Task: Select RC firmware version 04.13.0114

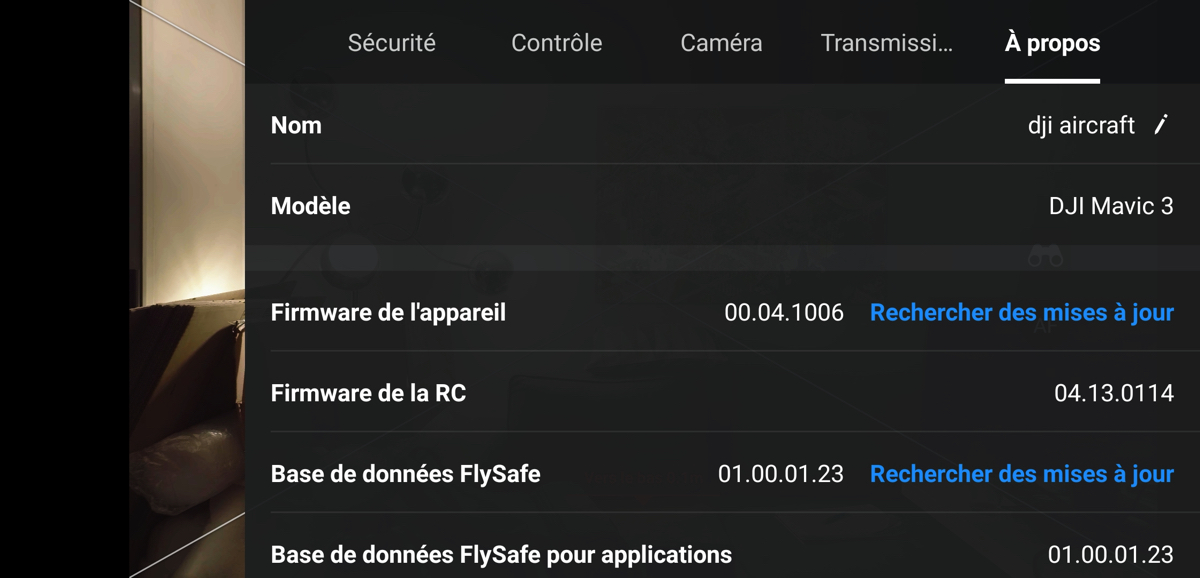Action: 1114,393
